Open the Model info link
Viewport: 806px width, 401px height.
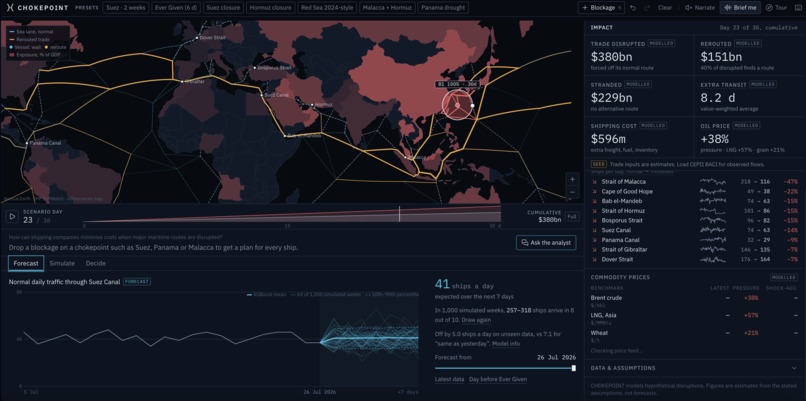click(x=506, y=343)
